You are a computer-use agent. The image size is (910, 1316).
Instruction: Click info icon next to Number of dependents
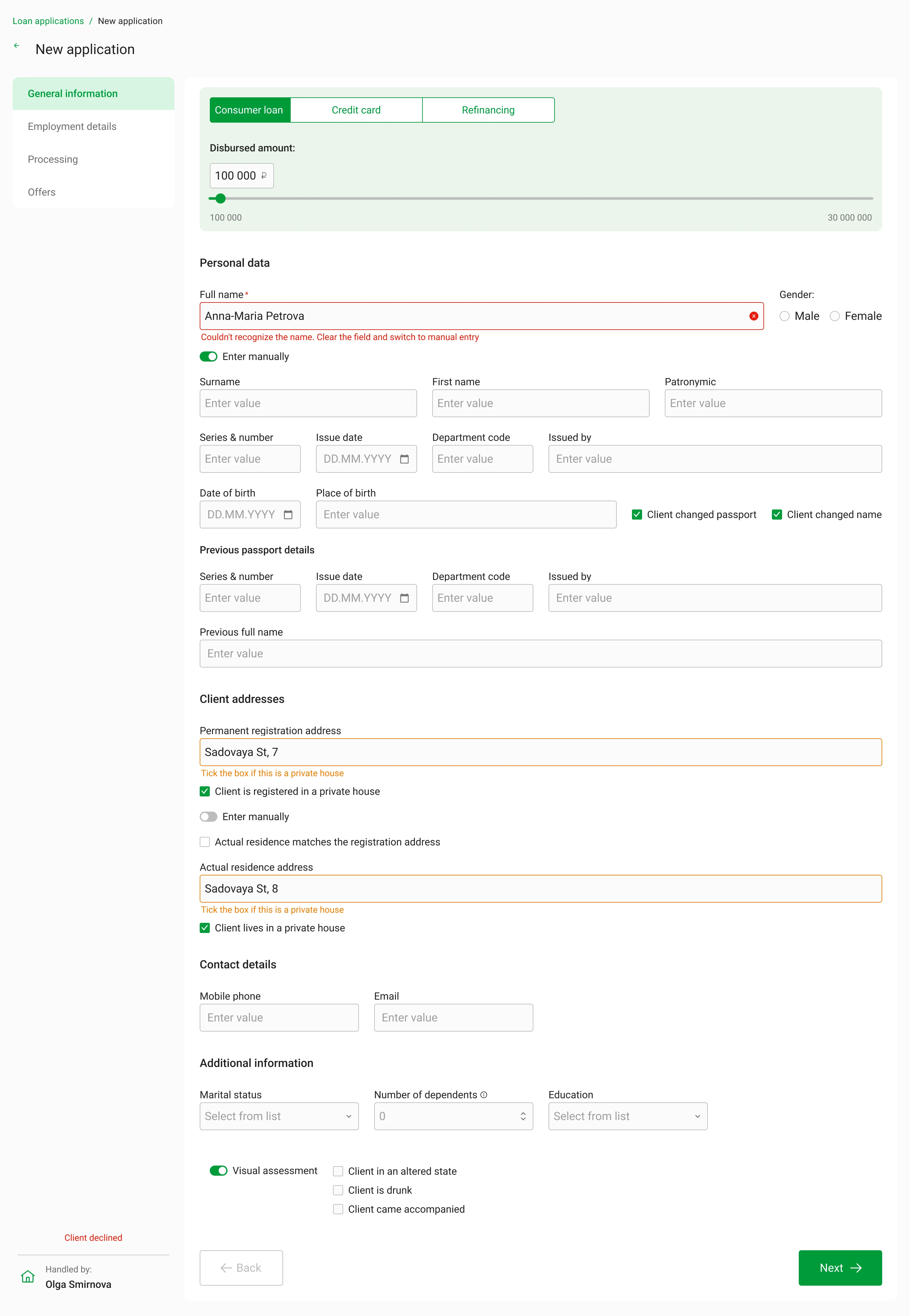[483, 1095]
